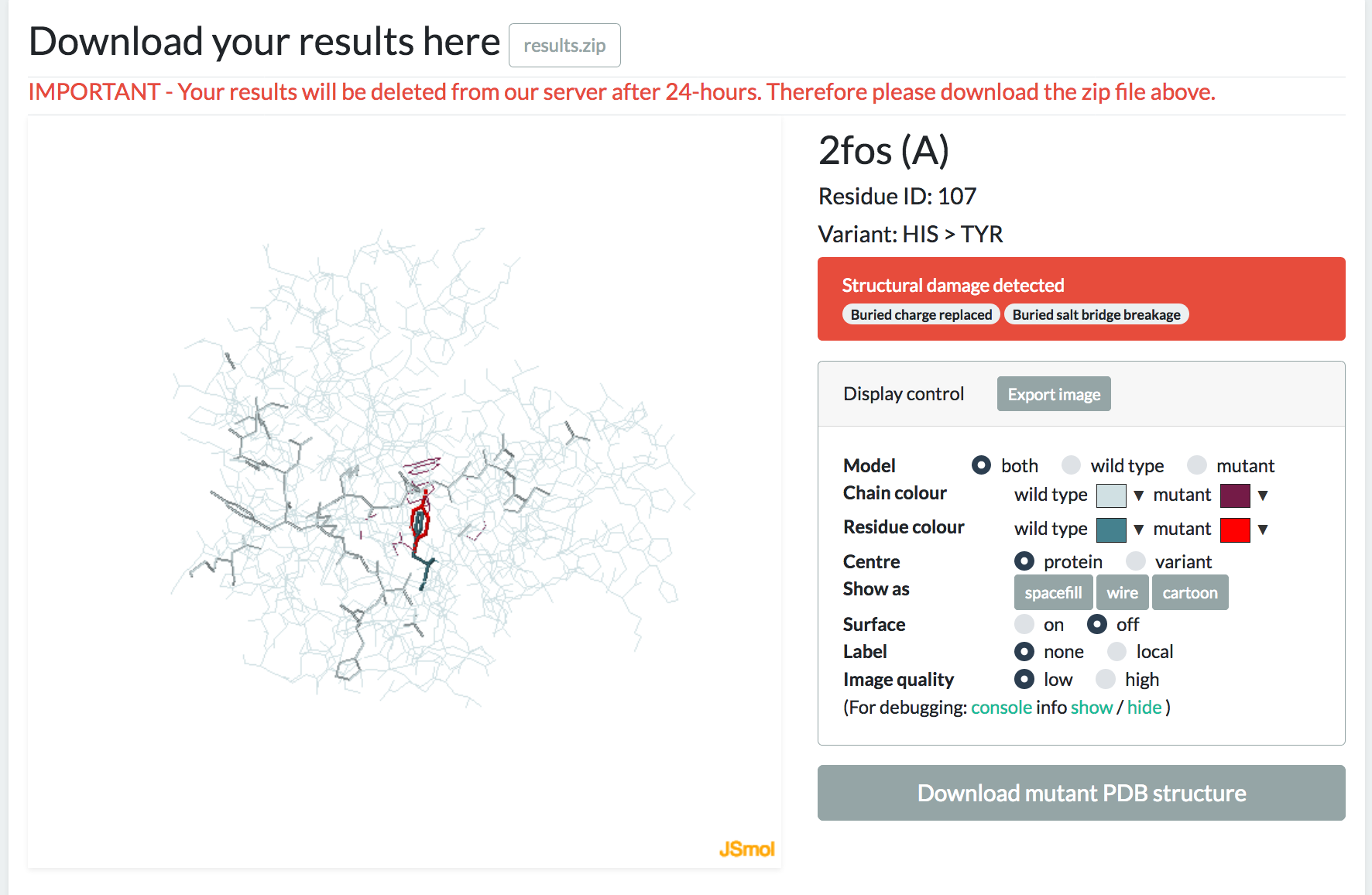Viewport: 1372px width, 895px height.
Task: Download the results.zip file
Action: coord(564,46)
